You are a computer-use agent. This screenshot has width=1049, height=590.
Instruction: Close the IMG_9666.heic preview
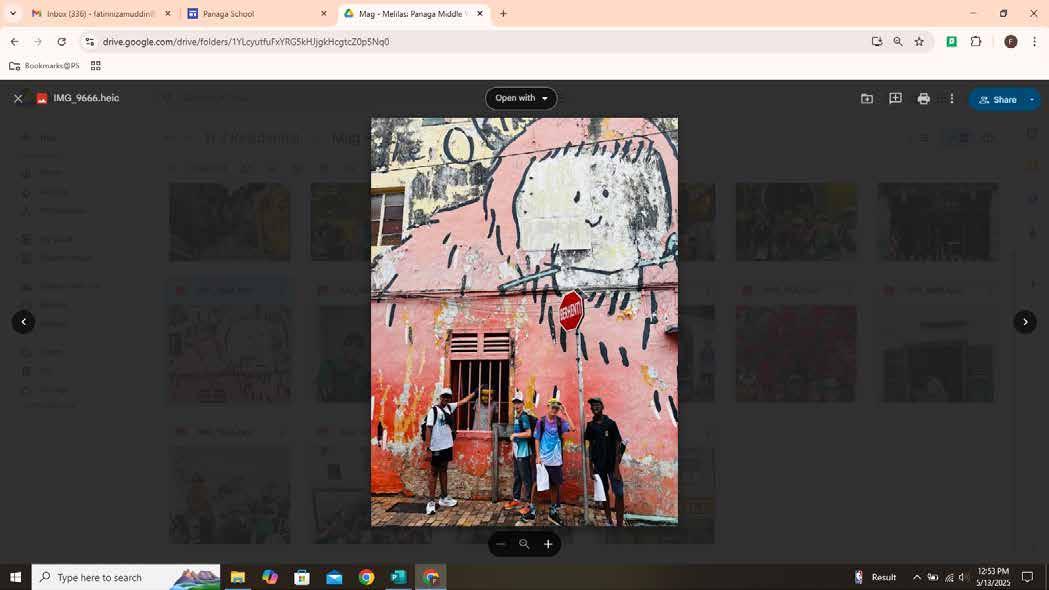tap(18, 98)
